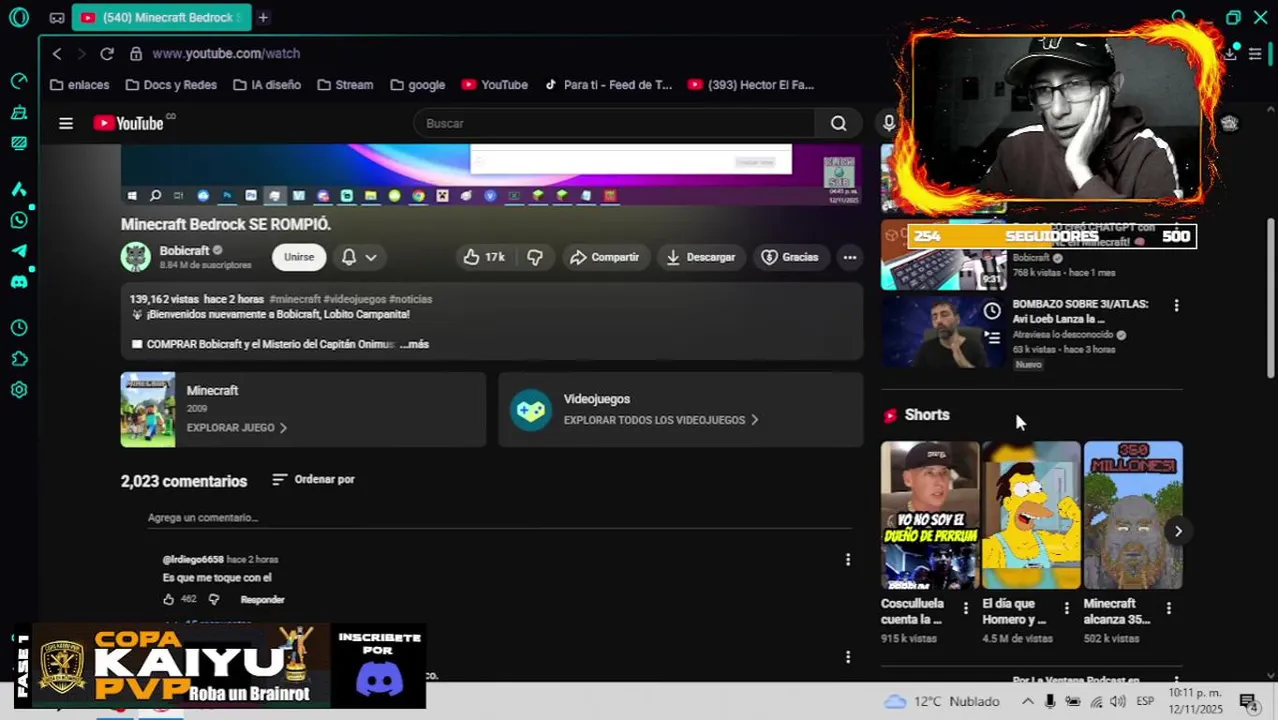Like the @lrdiego6658 comment
This screenshot has width=1278, height=720.
click(168, 599)
